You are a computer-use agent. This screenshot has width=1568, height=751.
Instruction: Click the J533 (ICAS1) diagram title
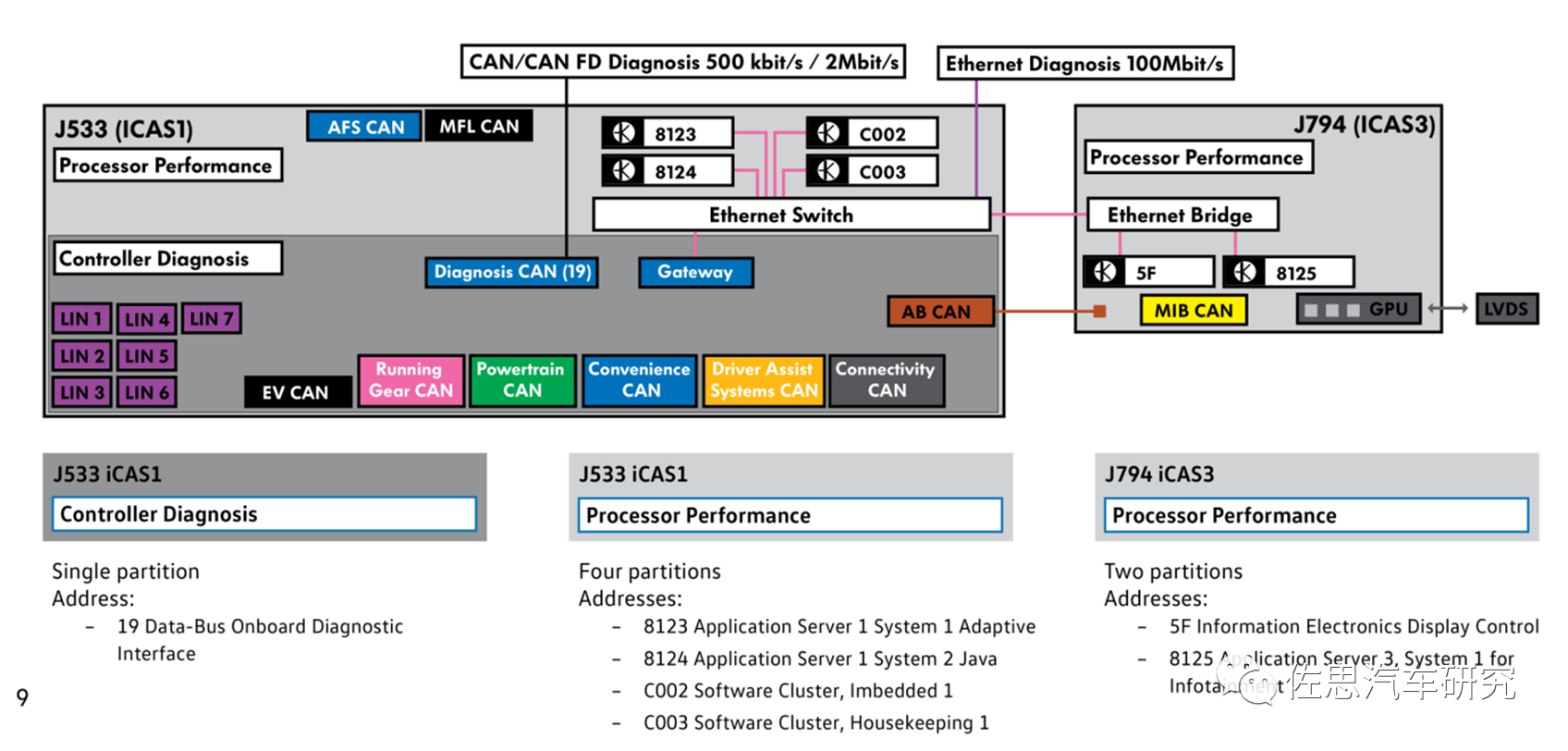(x=124, y=129)
